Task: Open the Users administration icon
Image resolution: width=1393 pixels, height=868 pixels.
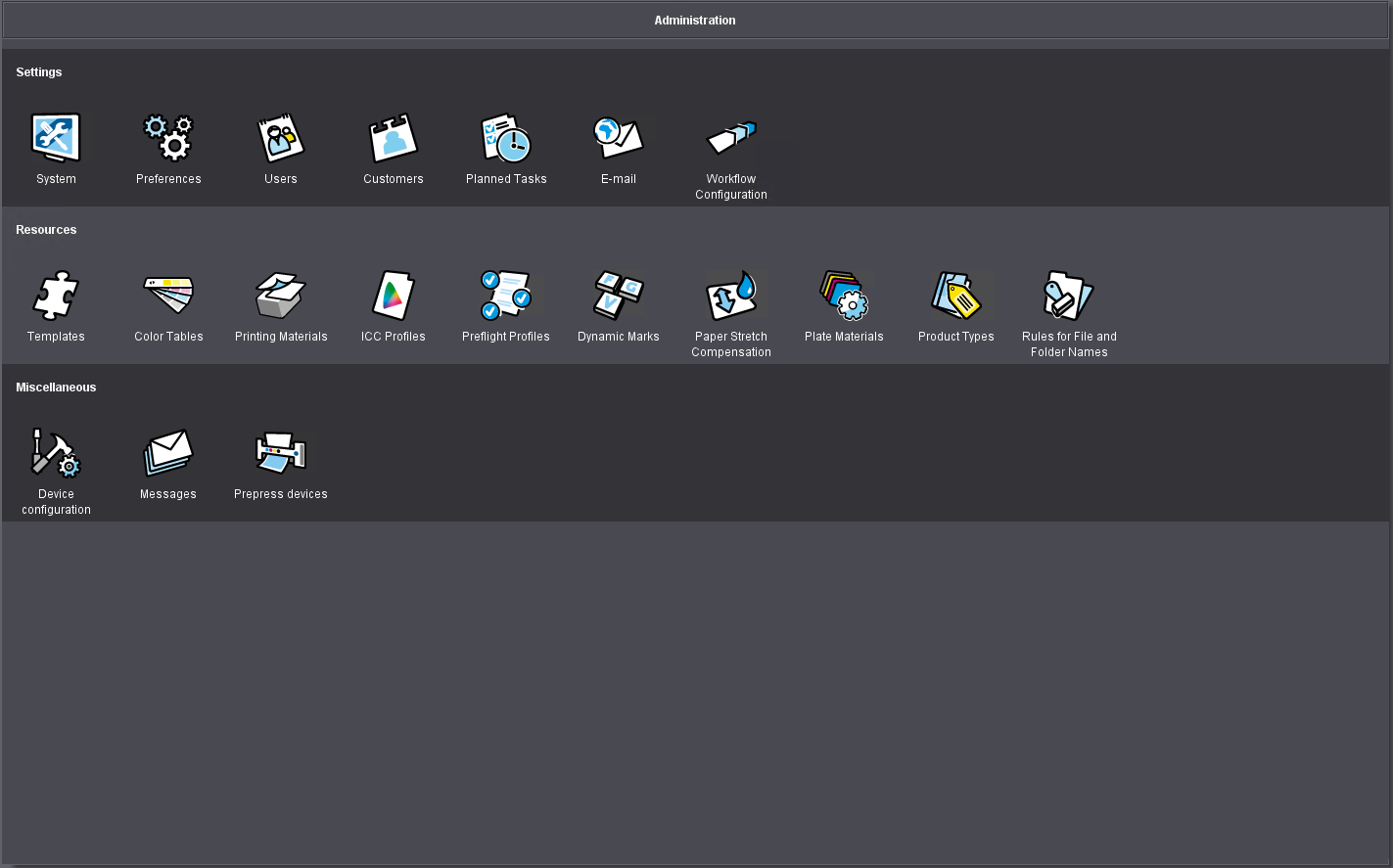Action: tap(281, 139)
